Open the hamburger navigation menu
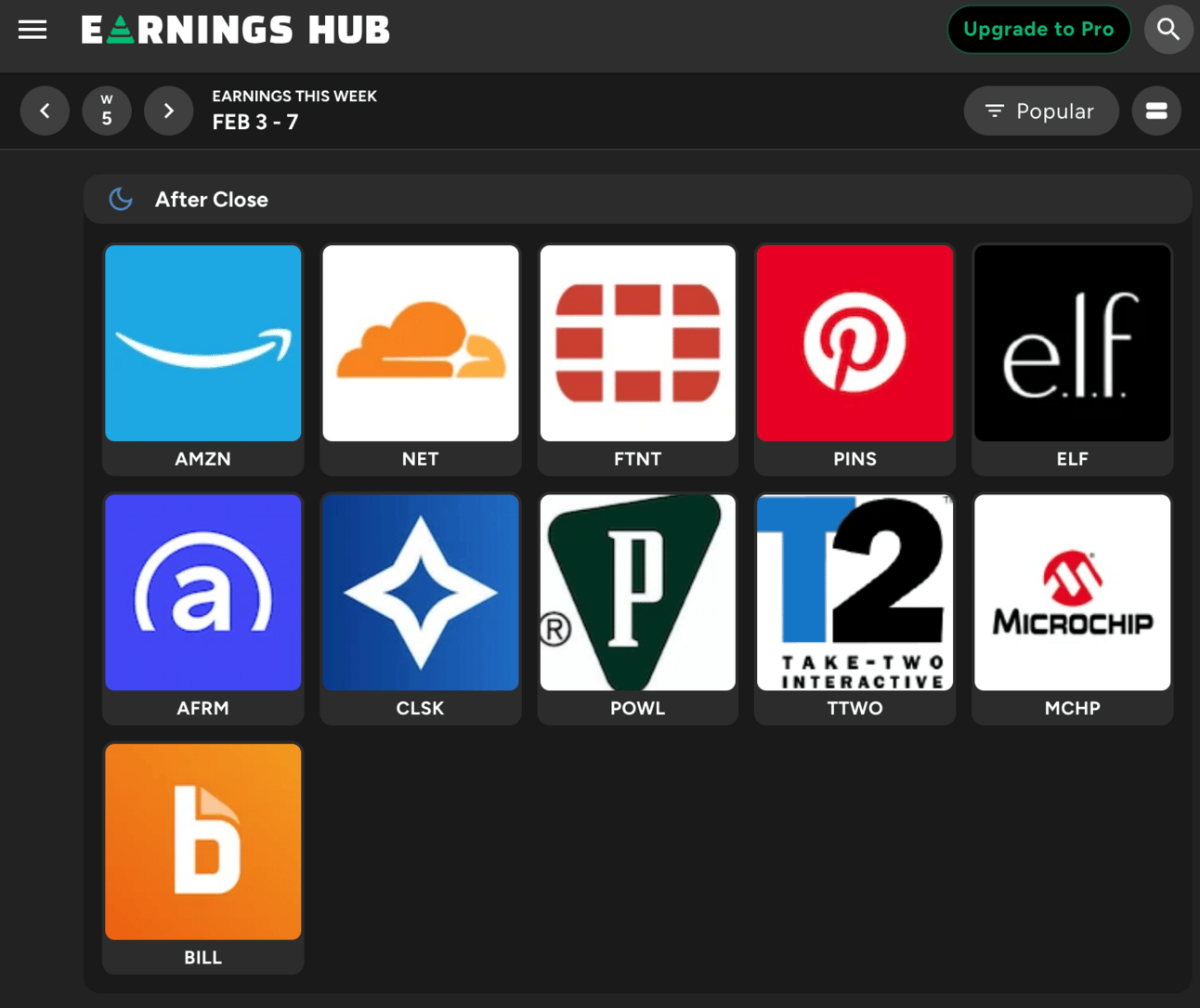This screenshot has height=1008, width=1200. pyautogui.click(x=33, y=30)
